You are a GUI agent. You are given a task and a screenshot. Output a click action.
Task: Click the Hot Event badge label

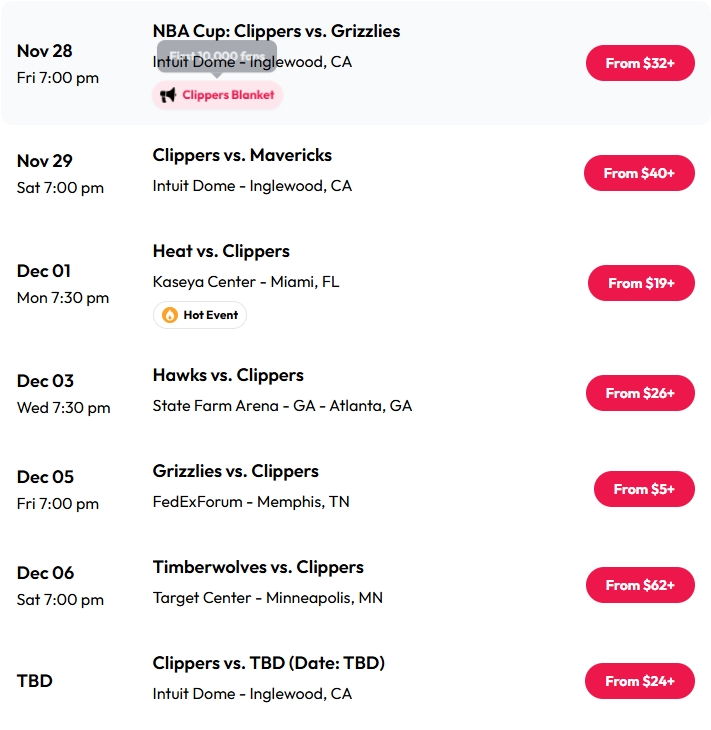(210, 315)
